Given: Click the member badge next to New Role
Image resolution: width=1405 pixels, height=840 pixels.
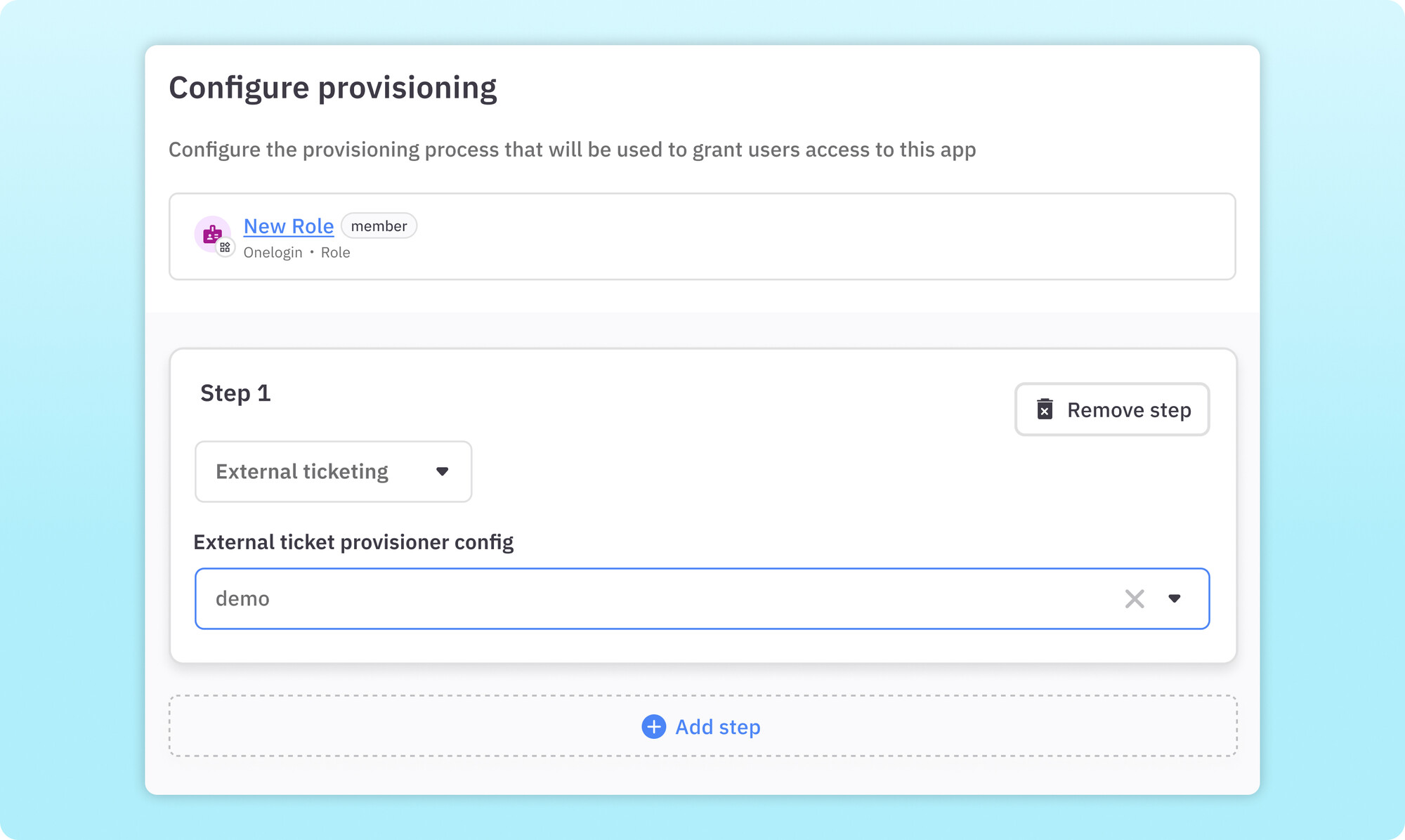Looking at the screenshot, I should tap(379, 225).
